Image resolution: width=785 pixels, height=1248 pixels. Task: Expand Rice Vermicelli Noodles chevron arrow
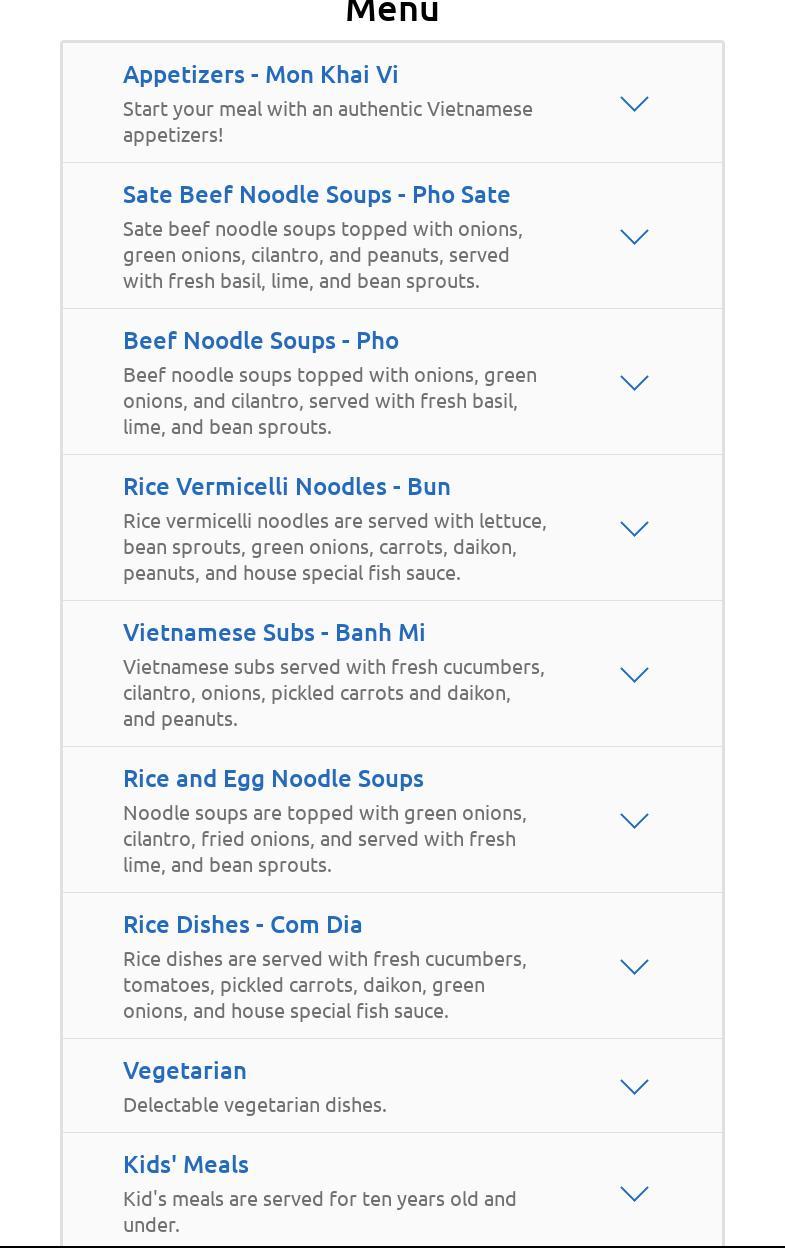click(x=634, y=529)
